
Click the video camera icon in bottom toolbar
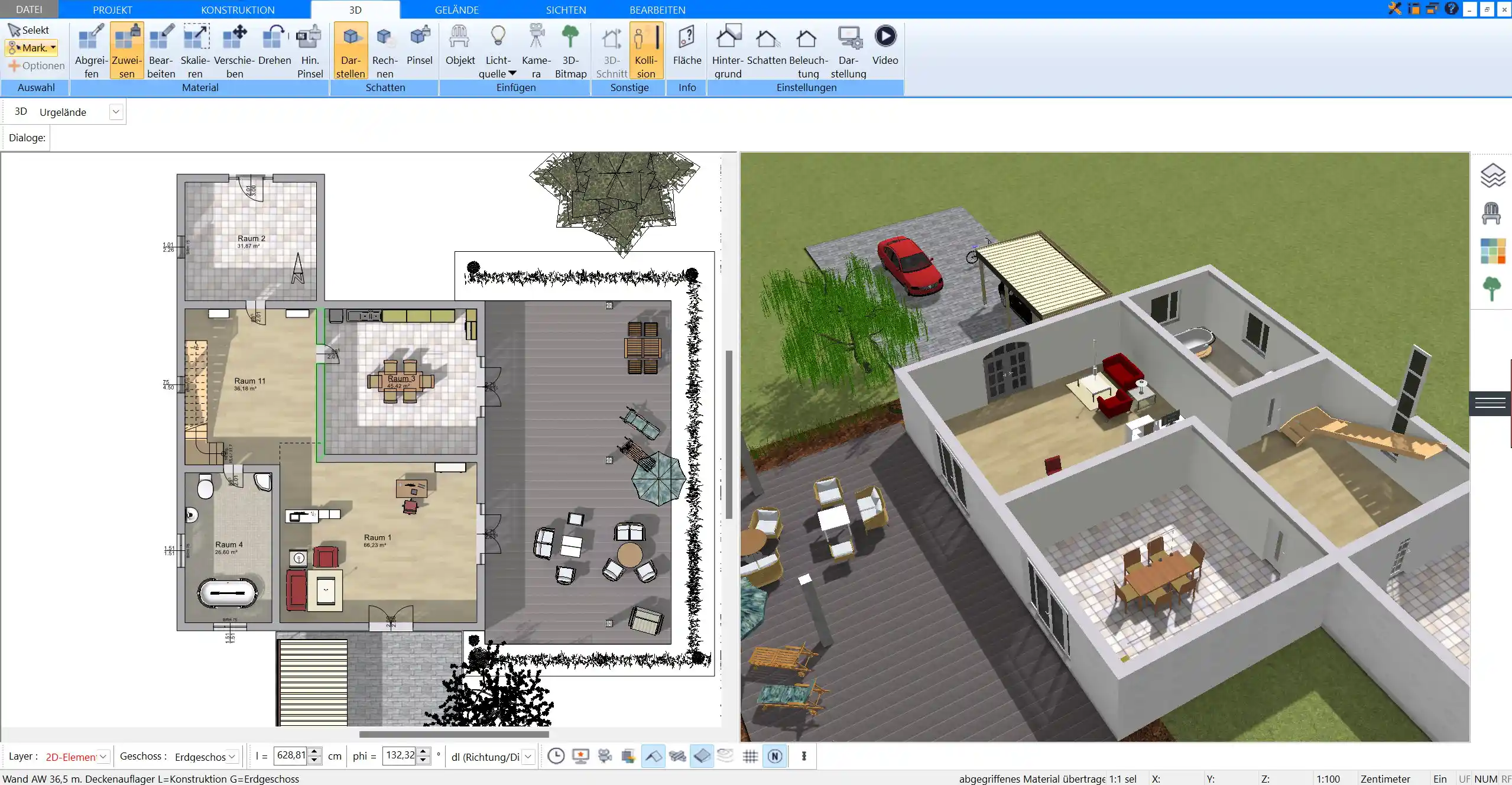tap(605, 755)
